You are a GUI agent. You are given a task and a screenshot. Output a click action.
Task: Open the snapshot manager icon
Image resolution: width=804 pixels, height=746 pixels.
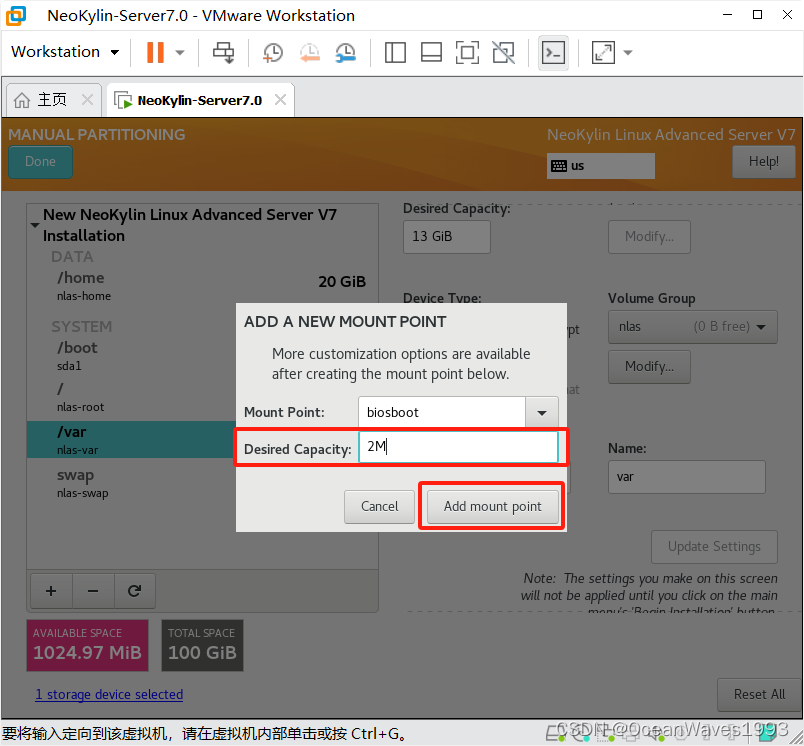coord(346,52)
